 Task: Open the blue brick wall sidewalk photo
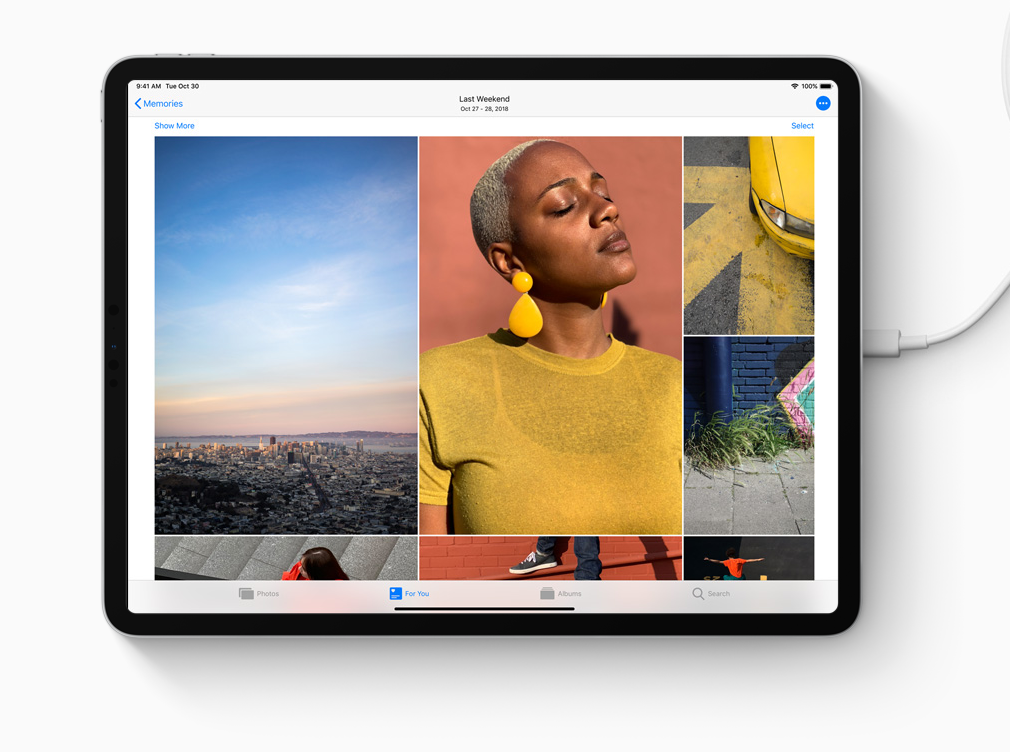pyautogui.click(x=748, y=436)
